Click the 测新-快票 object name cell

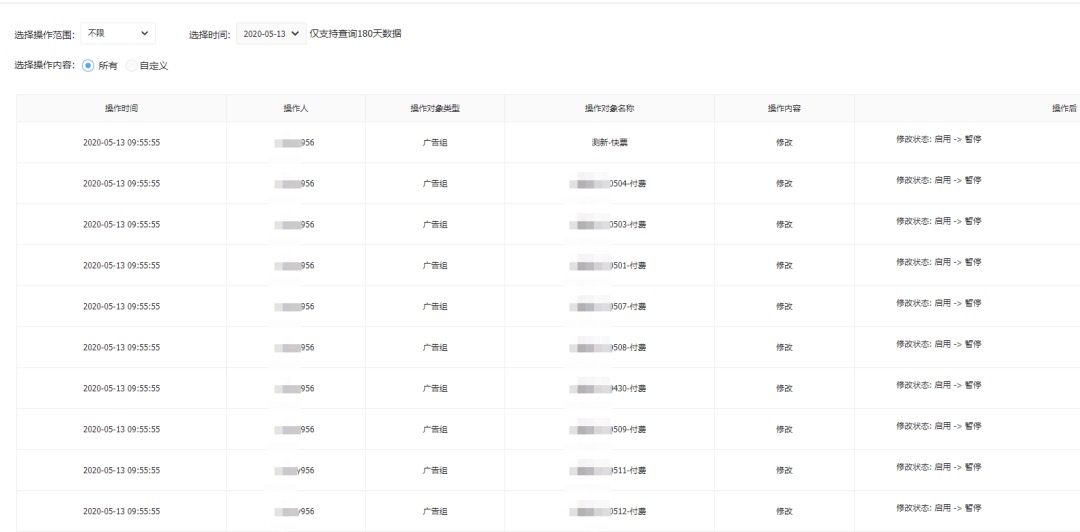coord(609,143)
